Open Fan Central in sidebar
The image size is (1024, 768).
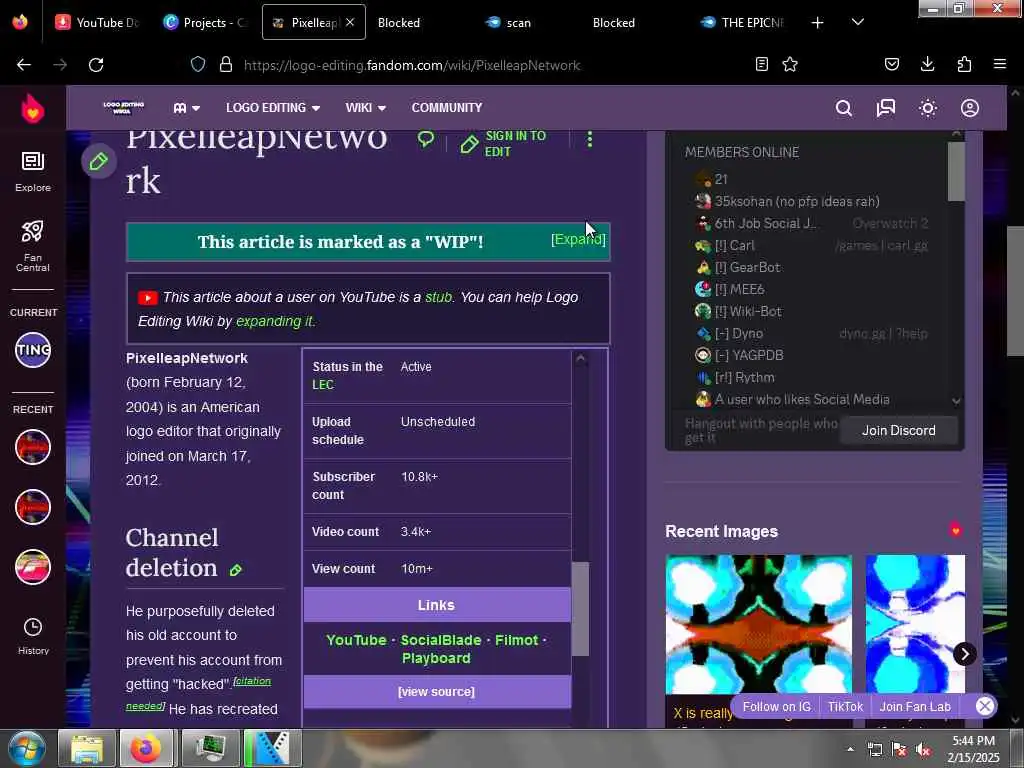[33, 246]
